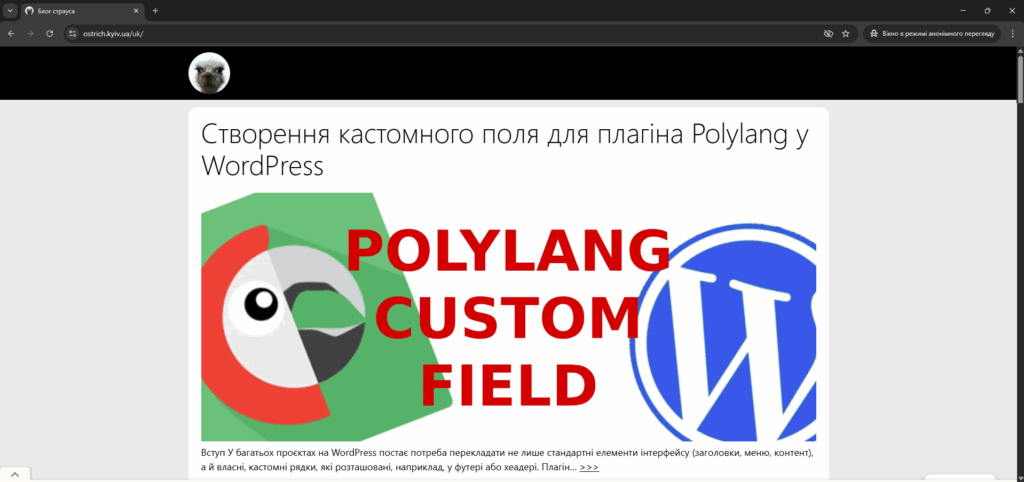Minimize the browser window

963,11
